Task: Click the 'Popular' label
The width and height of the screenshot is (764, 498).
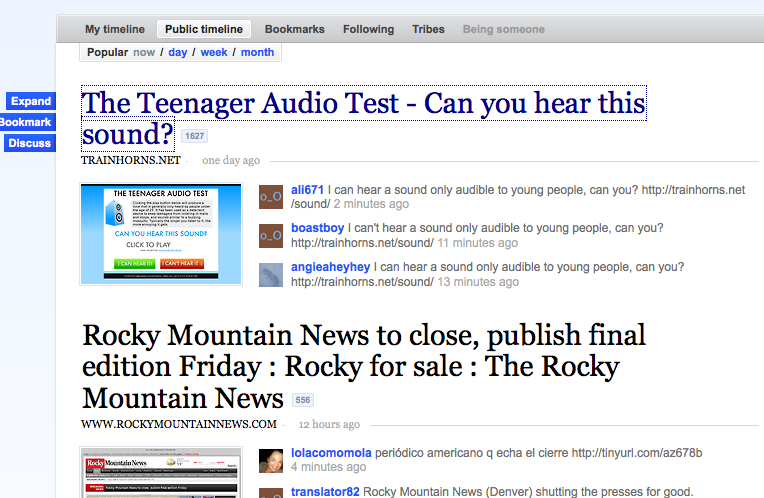Action: [x=107, y=52]
